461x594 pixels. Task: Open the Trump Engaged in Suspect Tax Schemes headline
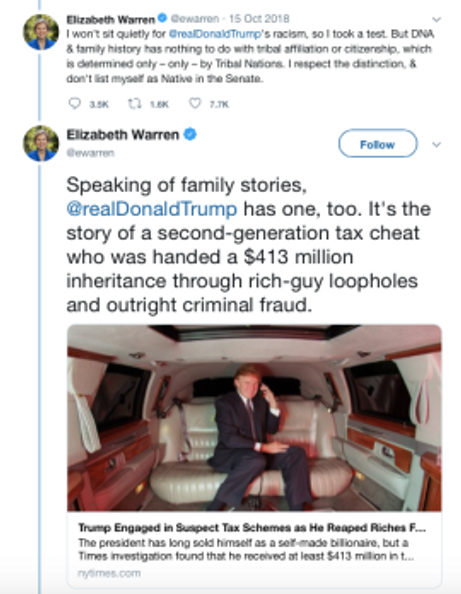pyautogui.click(x=252, y=528)
